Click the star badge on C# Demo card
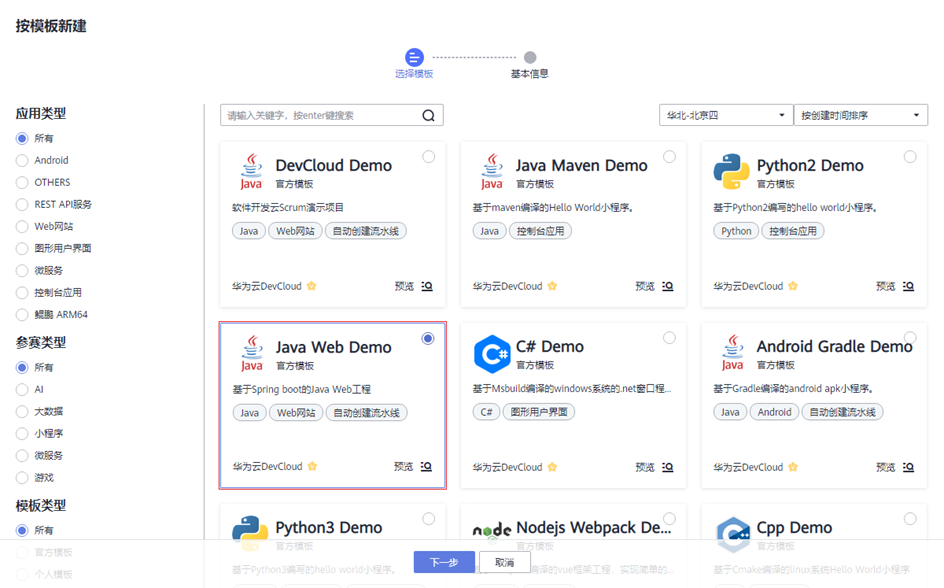944x588 pixels. click(x=552, y=467)
